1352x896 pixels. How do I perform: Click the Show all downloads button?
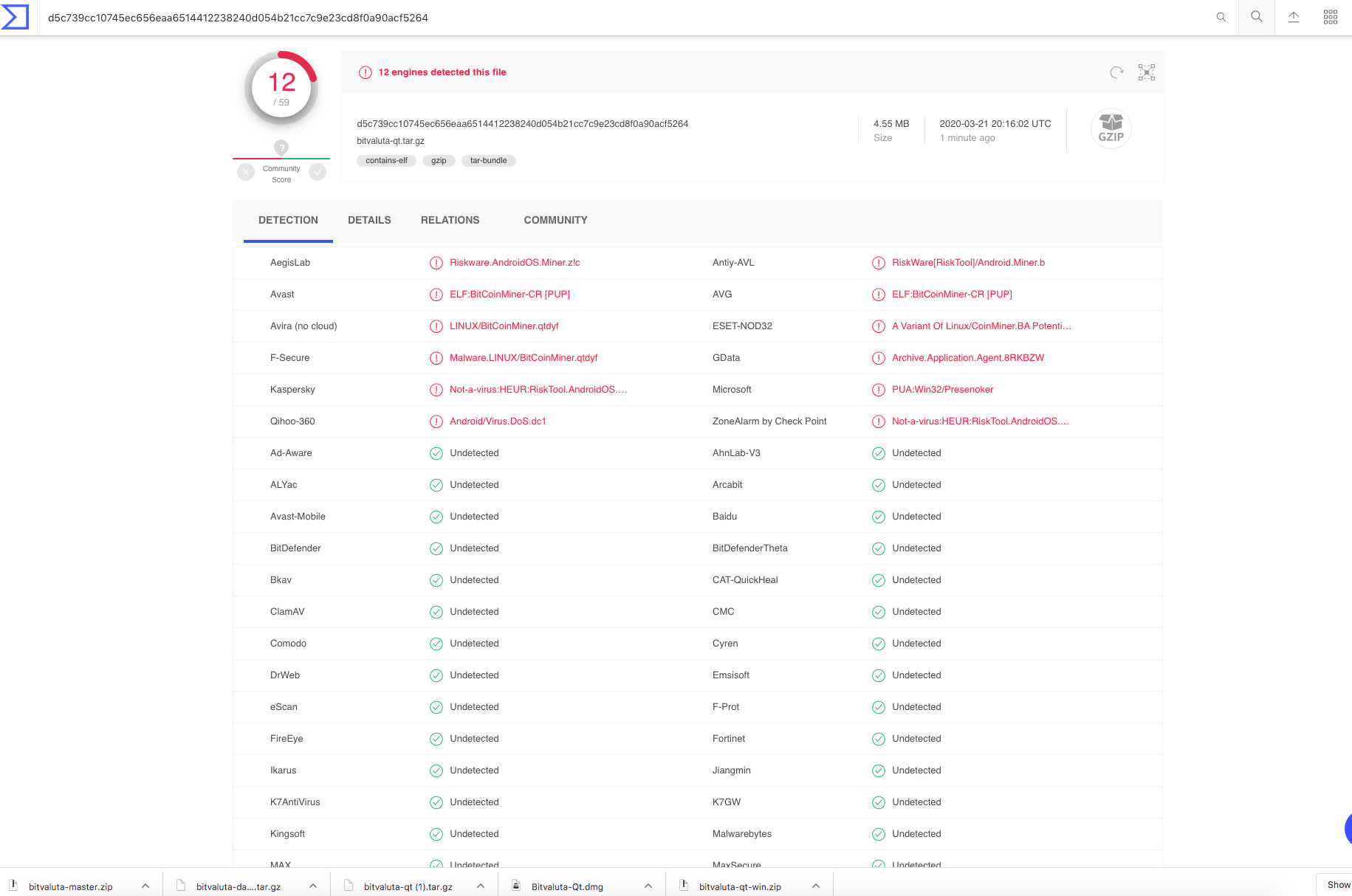tap(1334, 885)
